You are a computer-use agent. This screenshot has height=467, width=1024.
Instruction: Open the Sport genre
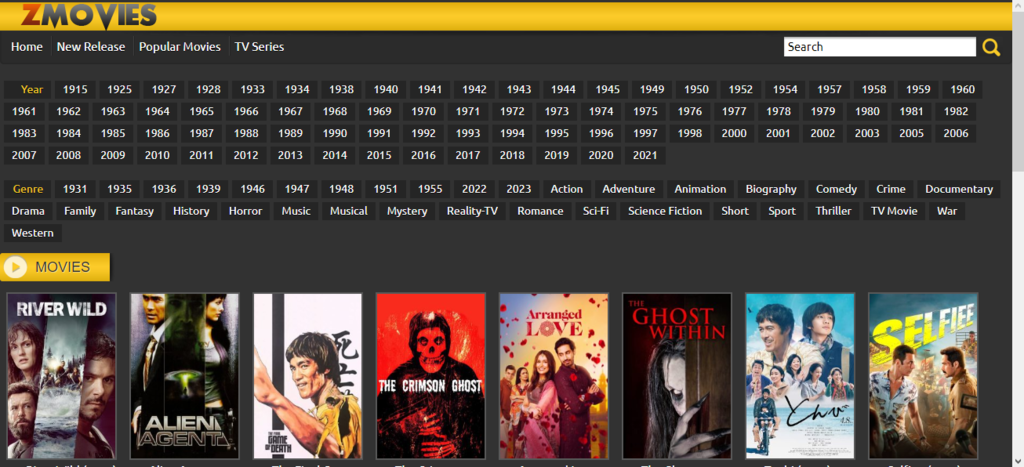pos(782,212)
